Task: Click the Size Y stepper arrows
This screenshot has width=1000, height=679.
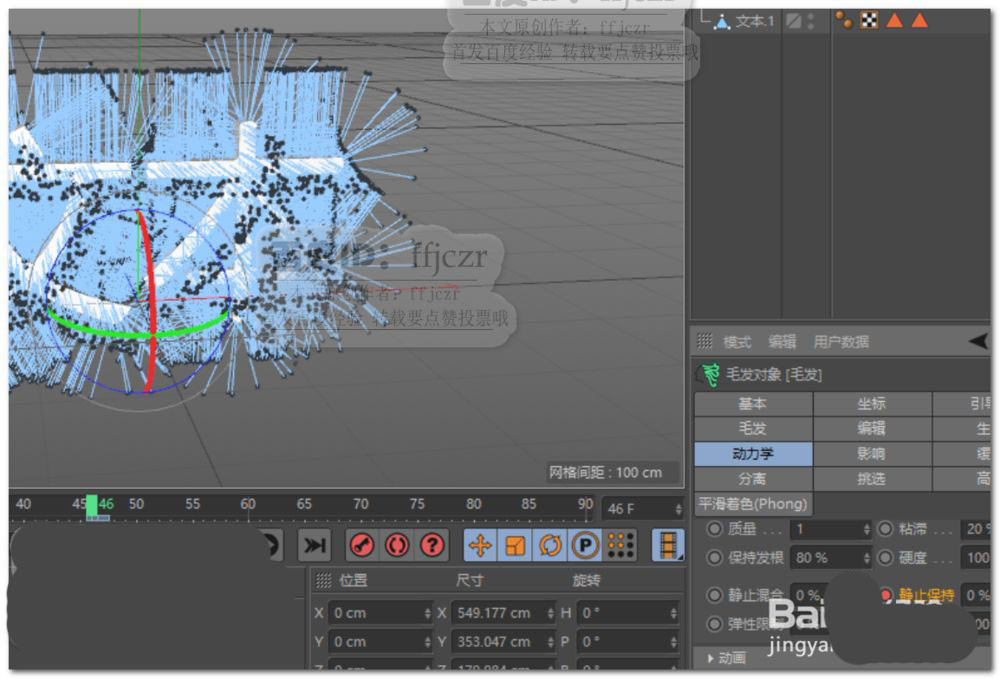Action: pos(550,641)
